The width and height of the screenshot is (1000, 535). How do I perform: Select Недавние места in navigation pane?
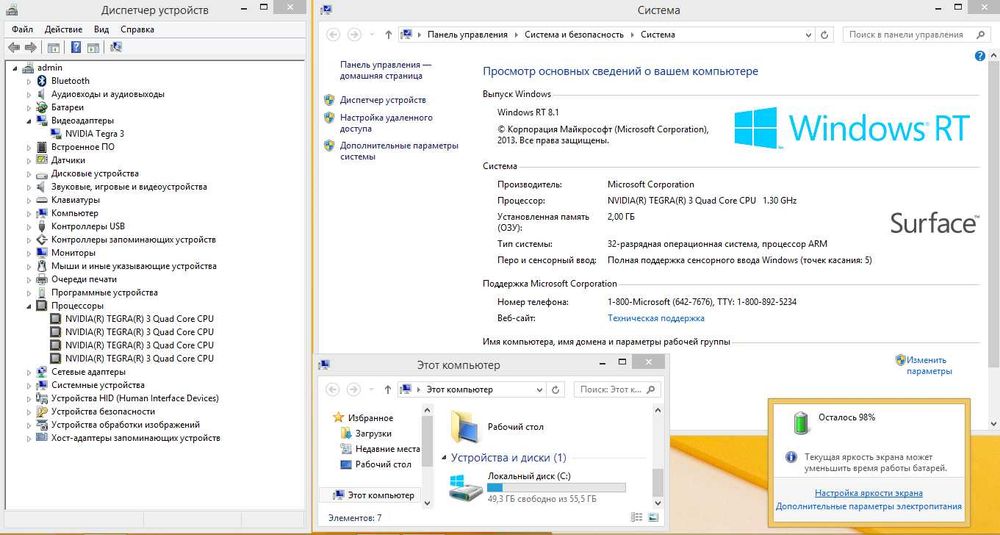click(380, 449)
